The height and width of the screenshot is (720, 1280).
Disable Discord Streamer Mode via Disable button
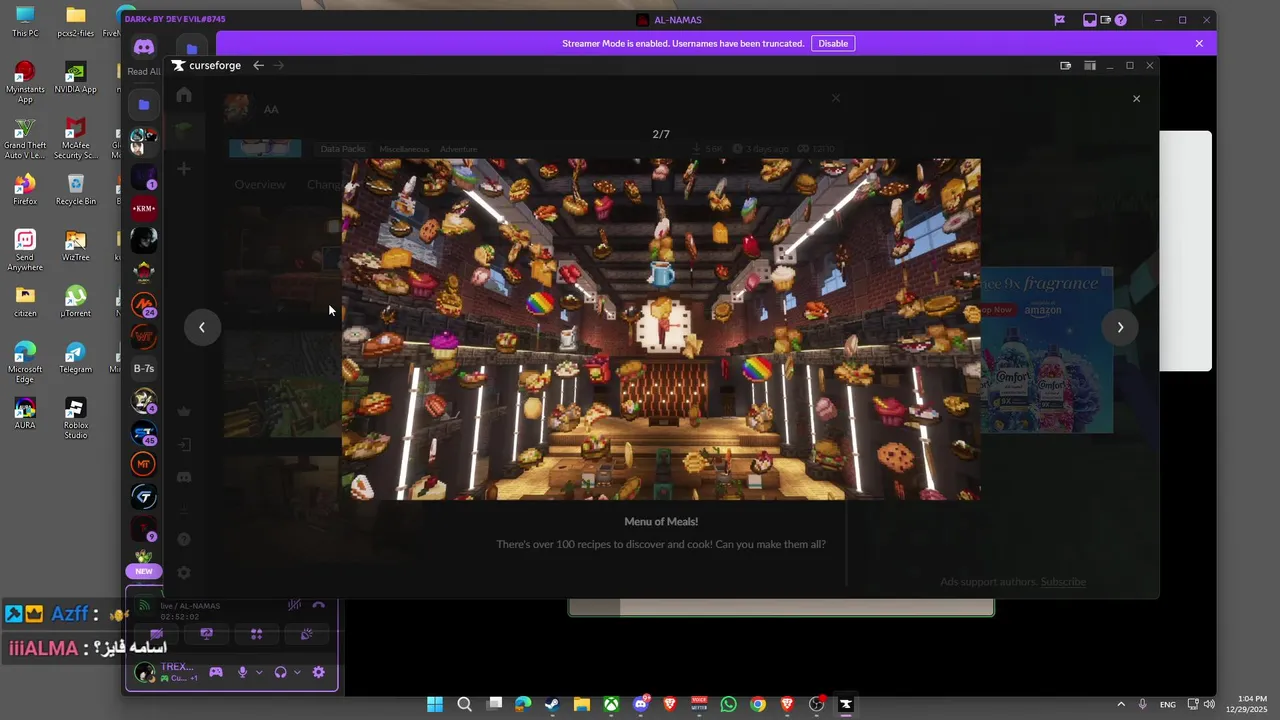(833, 43)
